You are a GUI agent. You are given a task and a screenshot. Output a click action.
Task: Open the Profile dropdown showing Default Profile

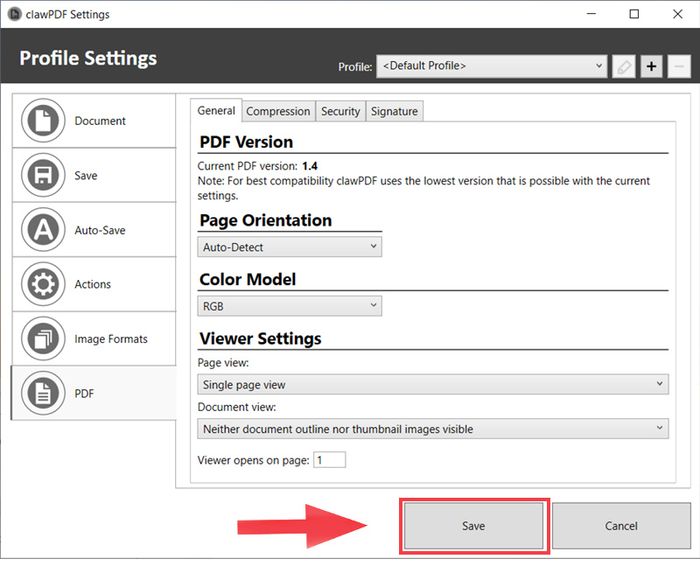click(x=492, y=66)
